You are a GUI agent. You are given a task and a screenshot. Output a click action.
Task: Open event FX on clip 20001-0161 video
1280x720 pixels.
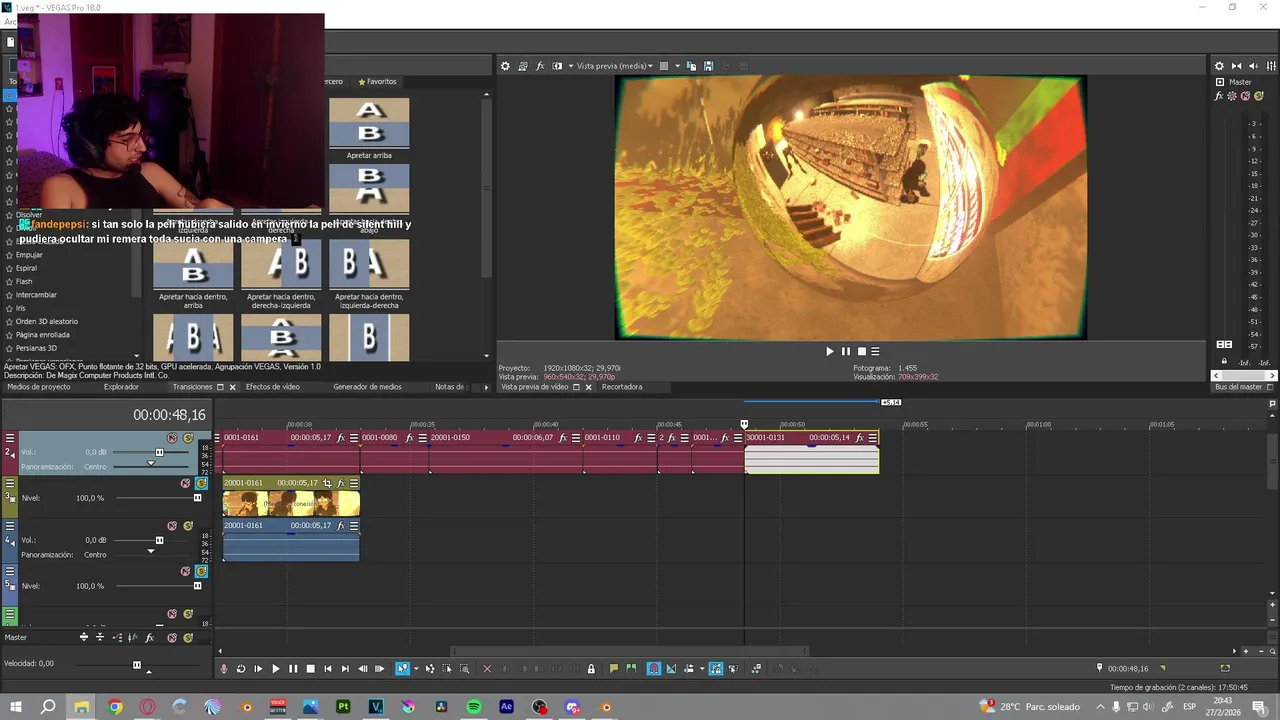click(x=341, y=483)
